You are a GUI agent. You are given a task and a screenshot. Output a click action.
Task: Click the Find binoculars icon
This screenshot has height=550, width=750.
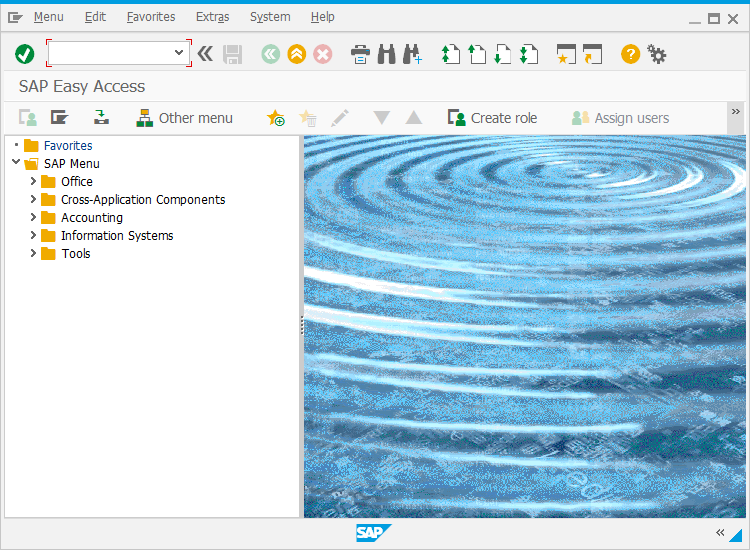[386, 54]
